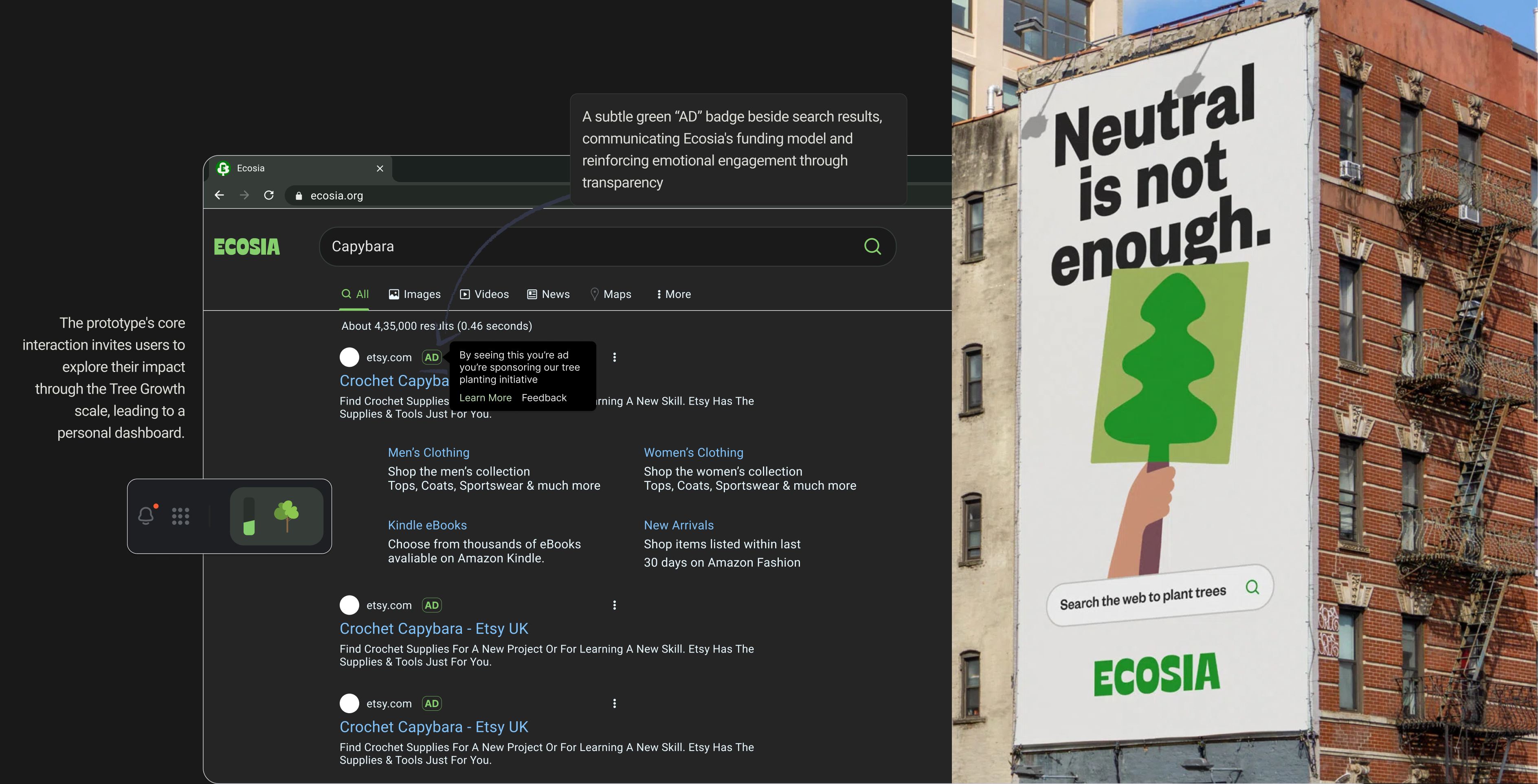Click the browser forward arrow
This screenshot has height=784, width=1538.
tap(244, 195)
